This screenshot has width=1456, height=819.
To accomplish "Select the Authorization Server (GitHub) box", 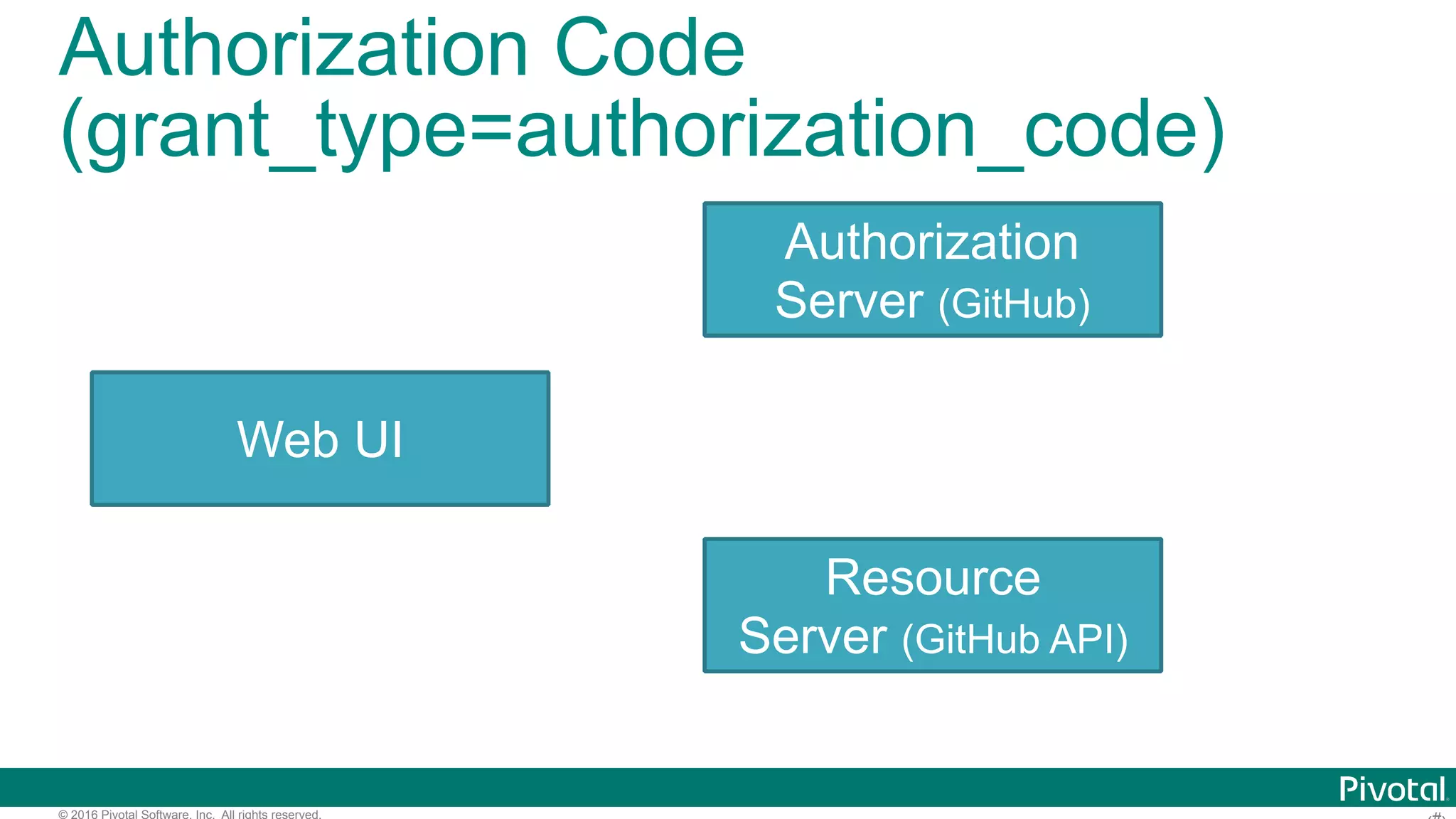I will 933,269.
